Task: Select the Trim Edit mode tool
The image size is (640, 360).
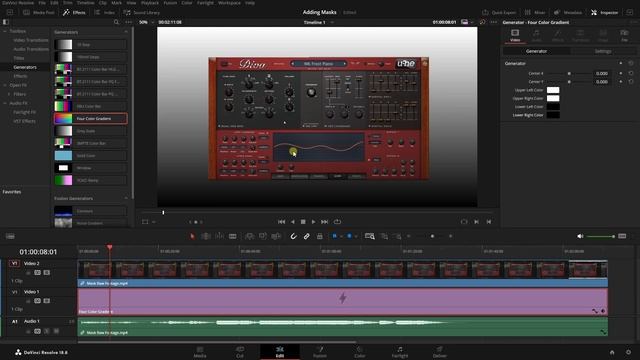Action: coord(206,236)
